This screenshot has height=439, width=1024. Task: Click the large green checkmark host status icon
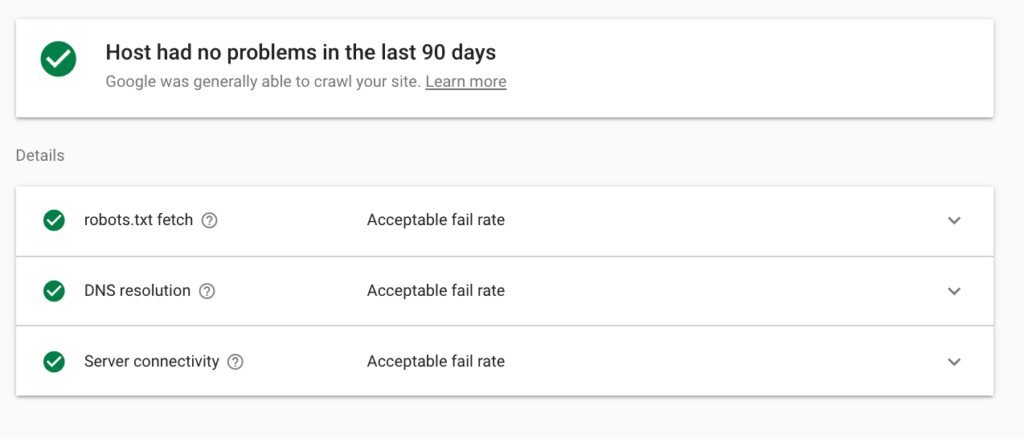[58, 60]
